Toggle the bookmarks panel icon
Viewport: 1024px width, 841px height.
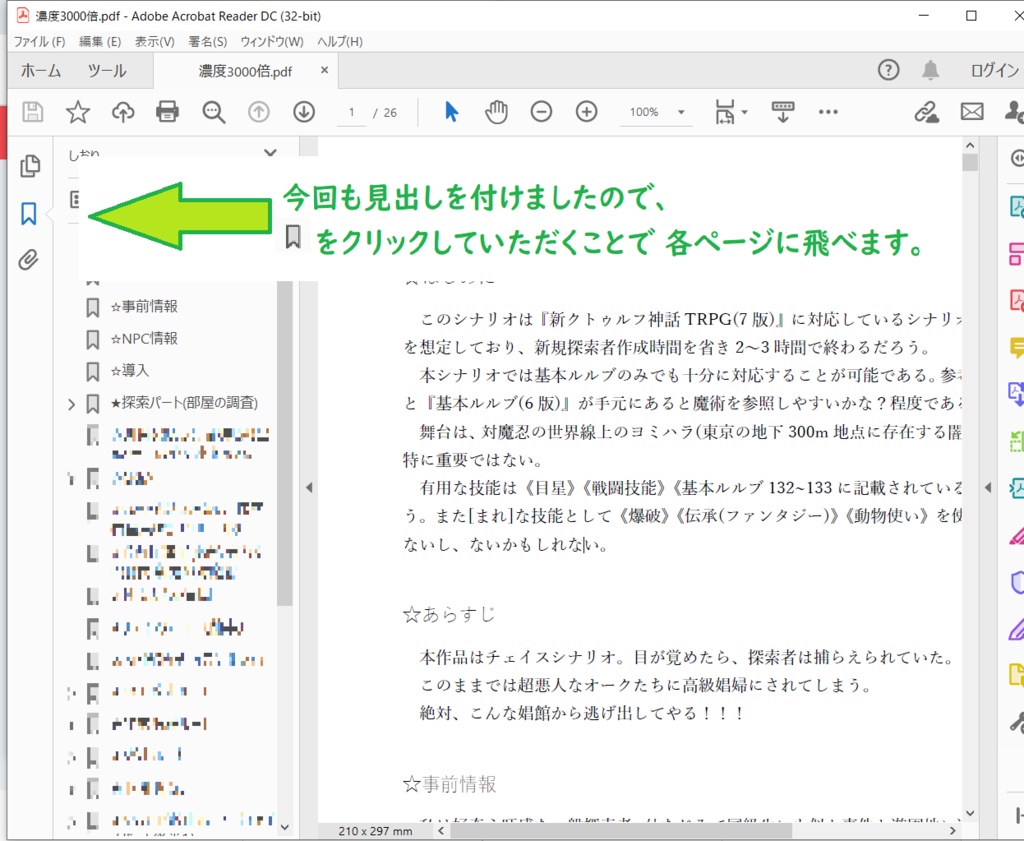click(29, 214)
